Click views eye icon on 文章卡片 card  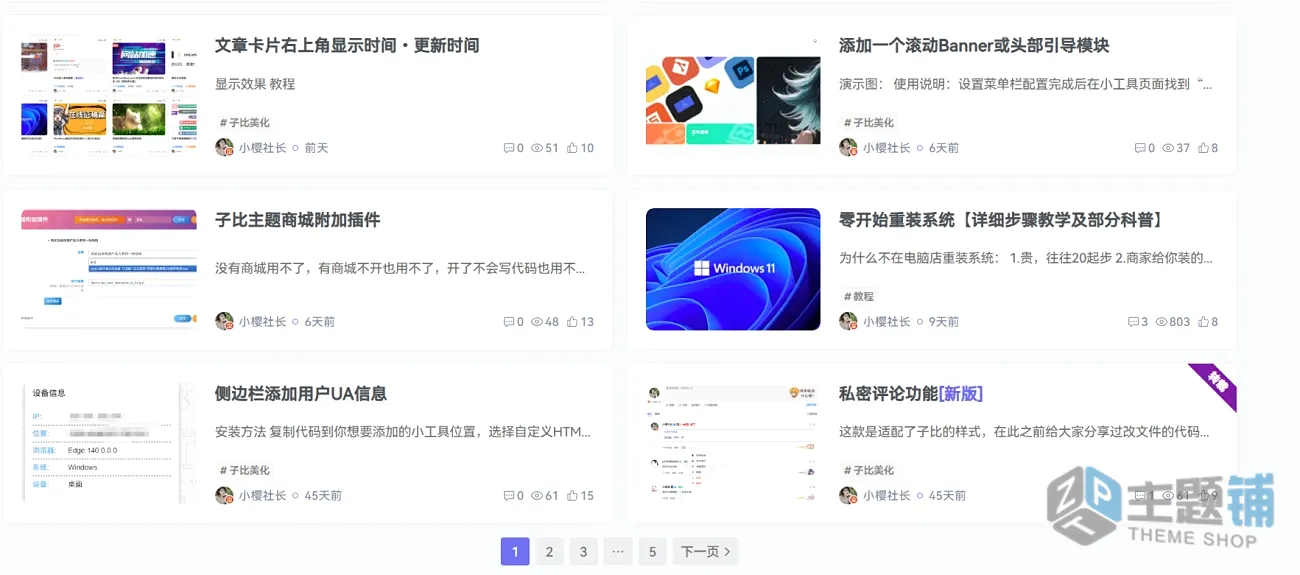coord(537,148)
